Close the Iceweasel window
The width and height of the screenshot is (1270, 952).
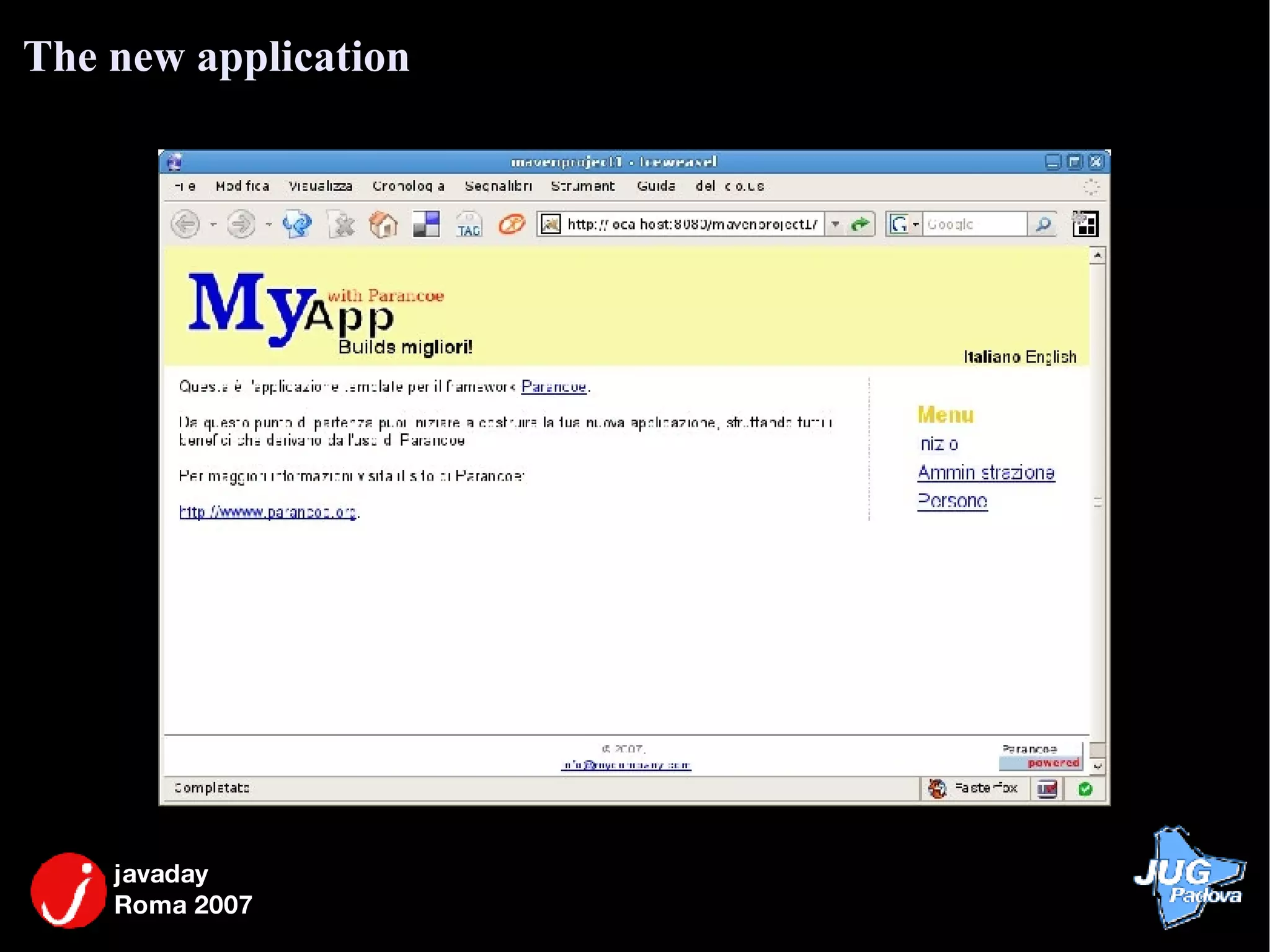click(x=1096, y=162)
